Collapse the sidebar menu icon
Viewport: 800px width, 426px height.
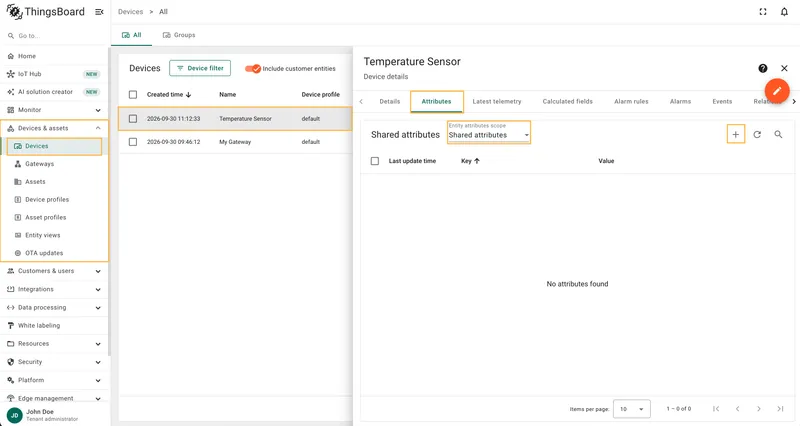click(x=99, y=12)
